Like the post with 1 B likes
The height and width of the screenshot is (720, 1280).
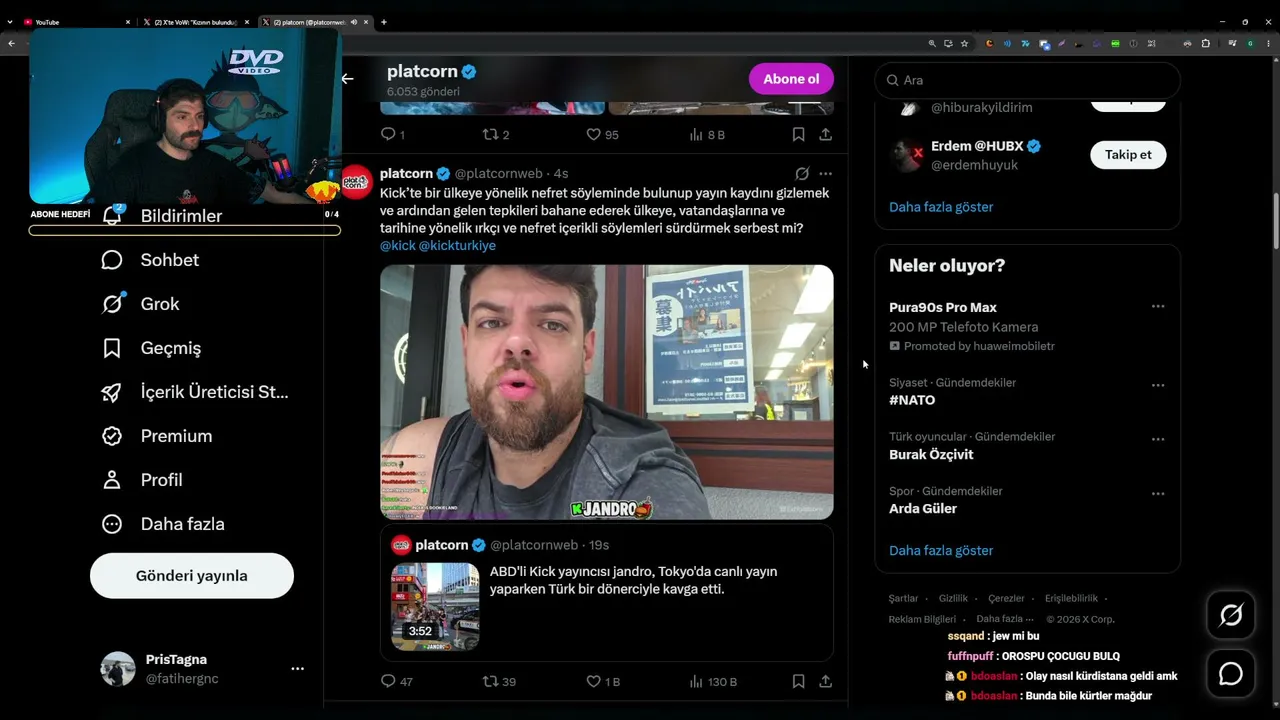pyautogui.click(x=593, y=682)
